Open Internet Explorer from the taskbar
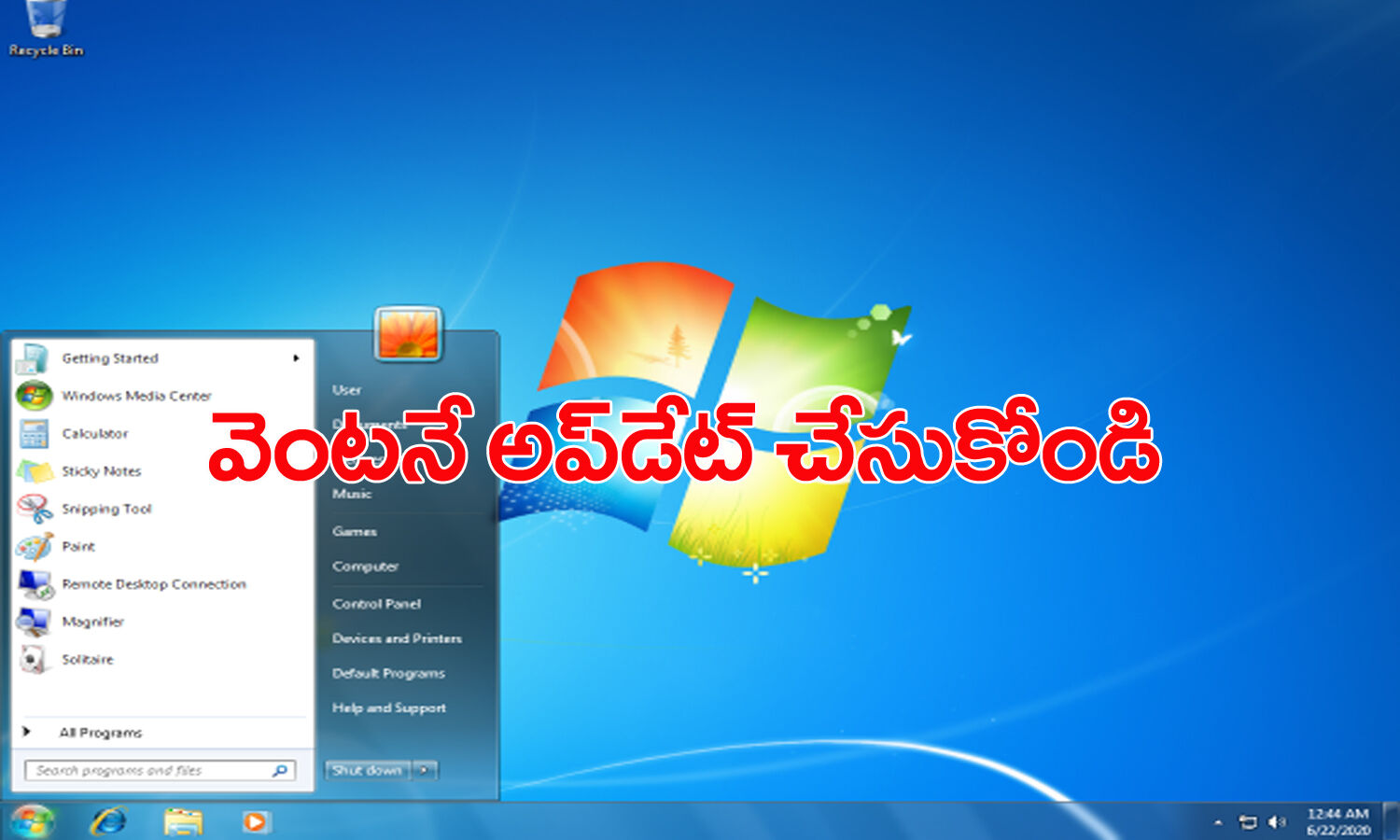 (x=108, y=821)
